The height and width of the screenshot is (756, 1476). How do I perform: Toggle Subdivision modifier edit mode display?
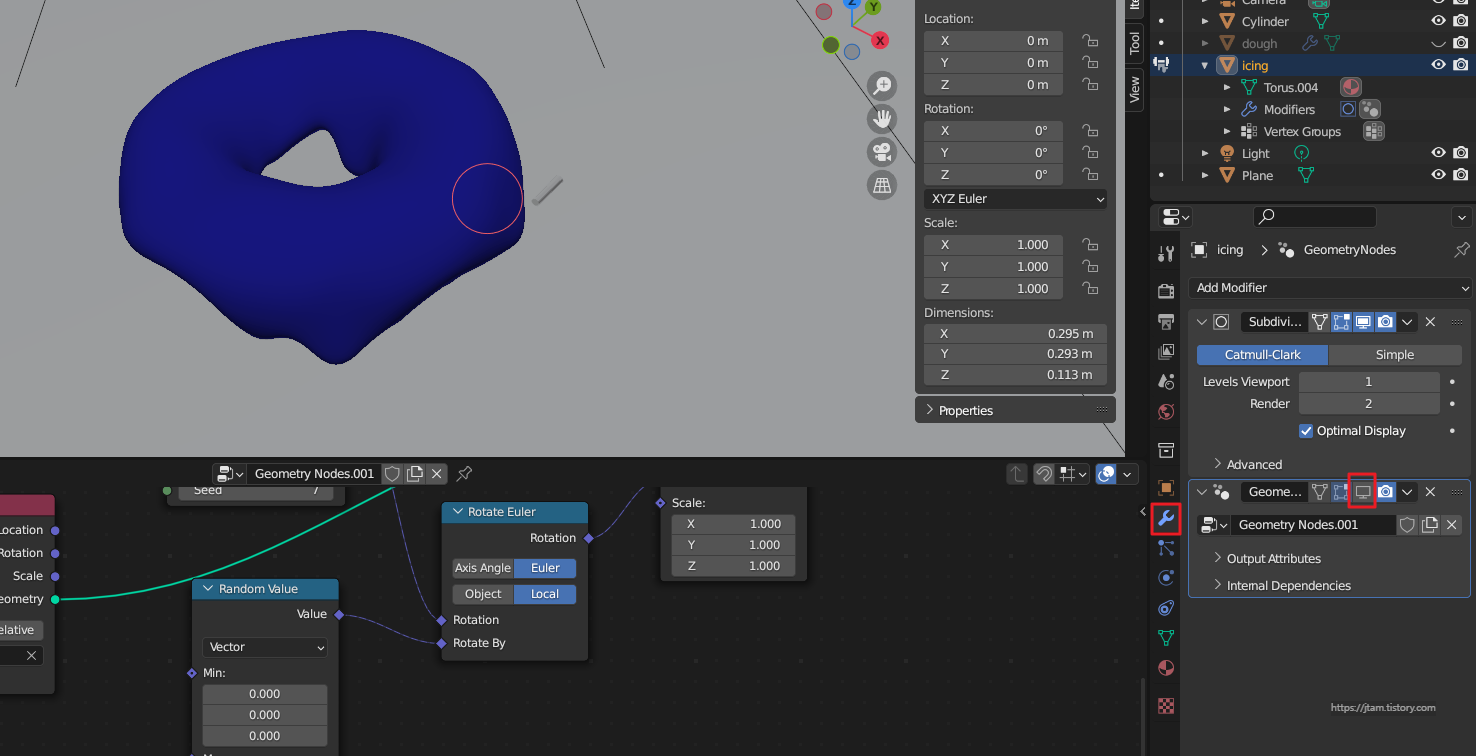1341,322
